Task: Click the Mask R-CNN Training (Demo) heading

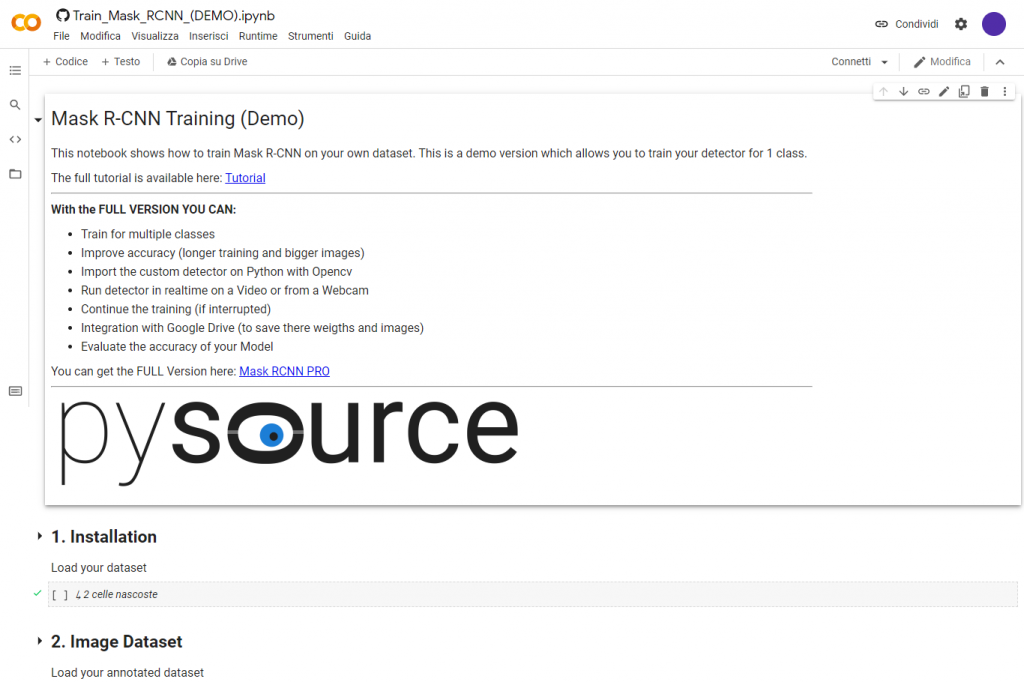Action: [178, 118]
